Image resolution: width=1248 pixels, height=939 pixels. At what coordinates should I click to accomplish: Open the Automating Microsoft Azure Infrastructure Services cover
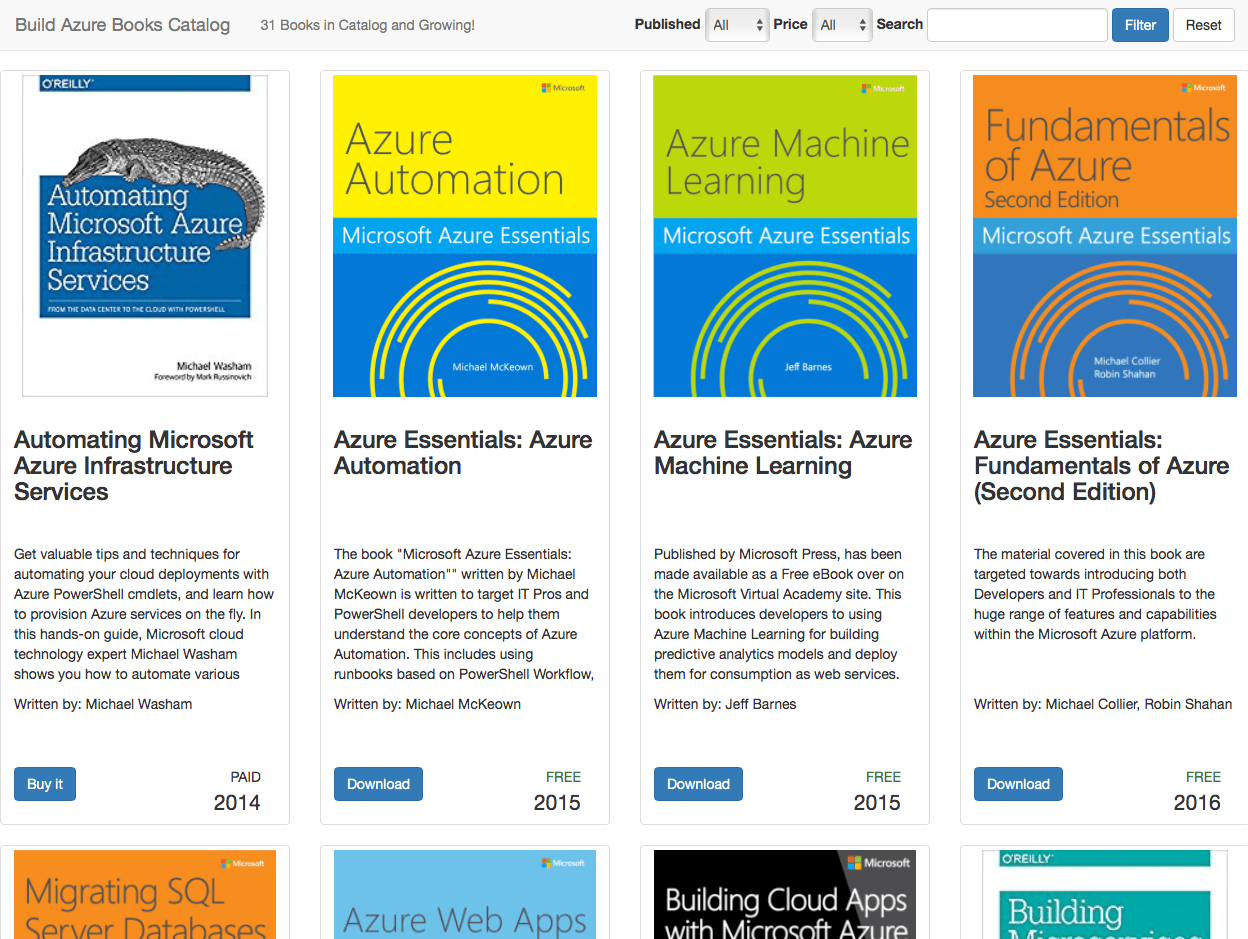tap(145, 236)
